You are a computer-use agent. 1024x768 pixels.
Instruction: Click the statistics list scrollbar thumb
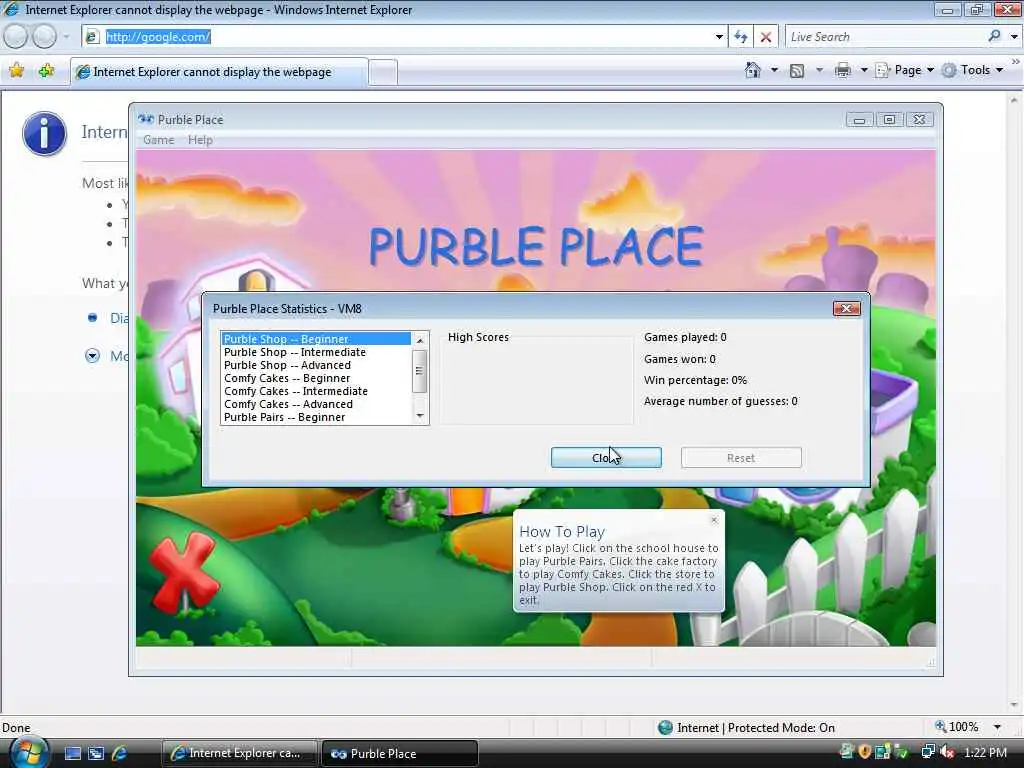[x=420, y=371]
